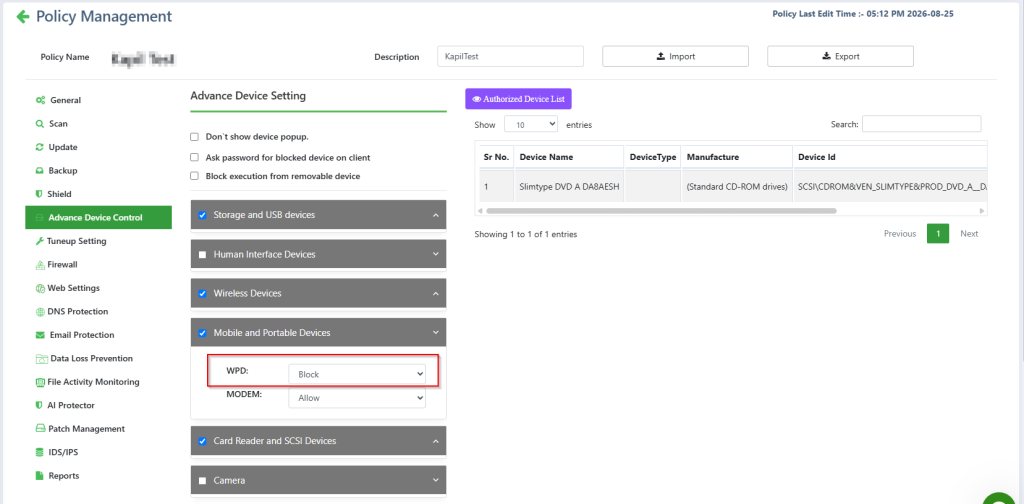The height and width of the screenshot is (504, 1024).
Task: Sort by the Manufacture column header
Action: [x=737, y=157]
